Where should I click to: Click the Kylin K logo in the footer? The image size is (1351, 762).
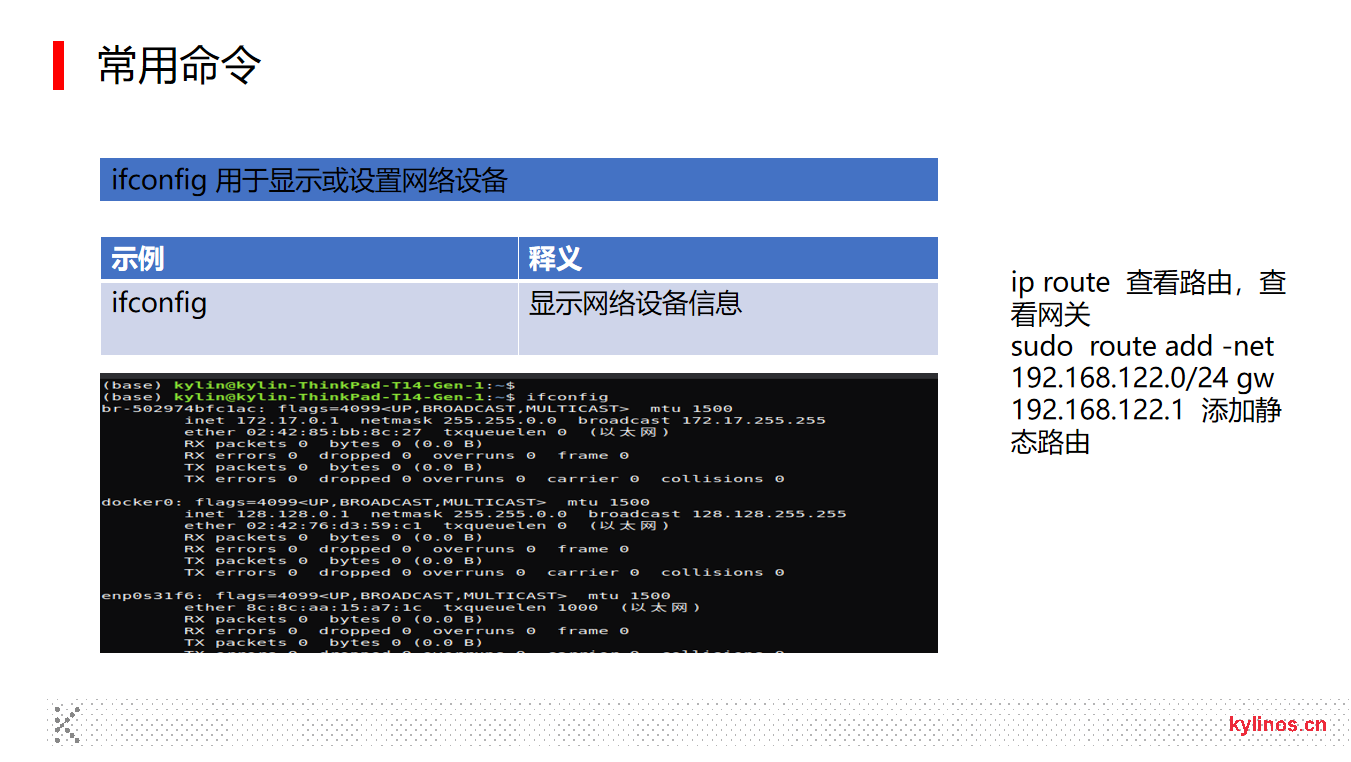pos(67,724)
